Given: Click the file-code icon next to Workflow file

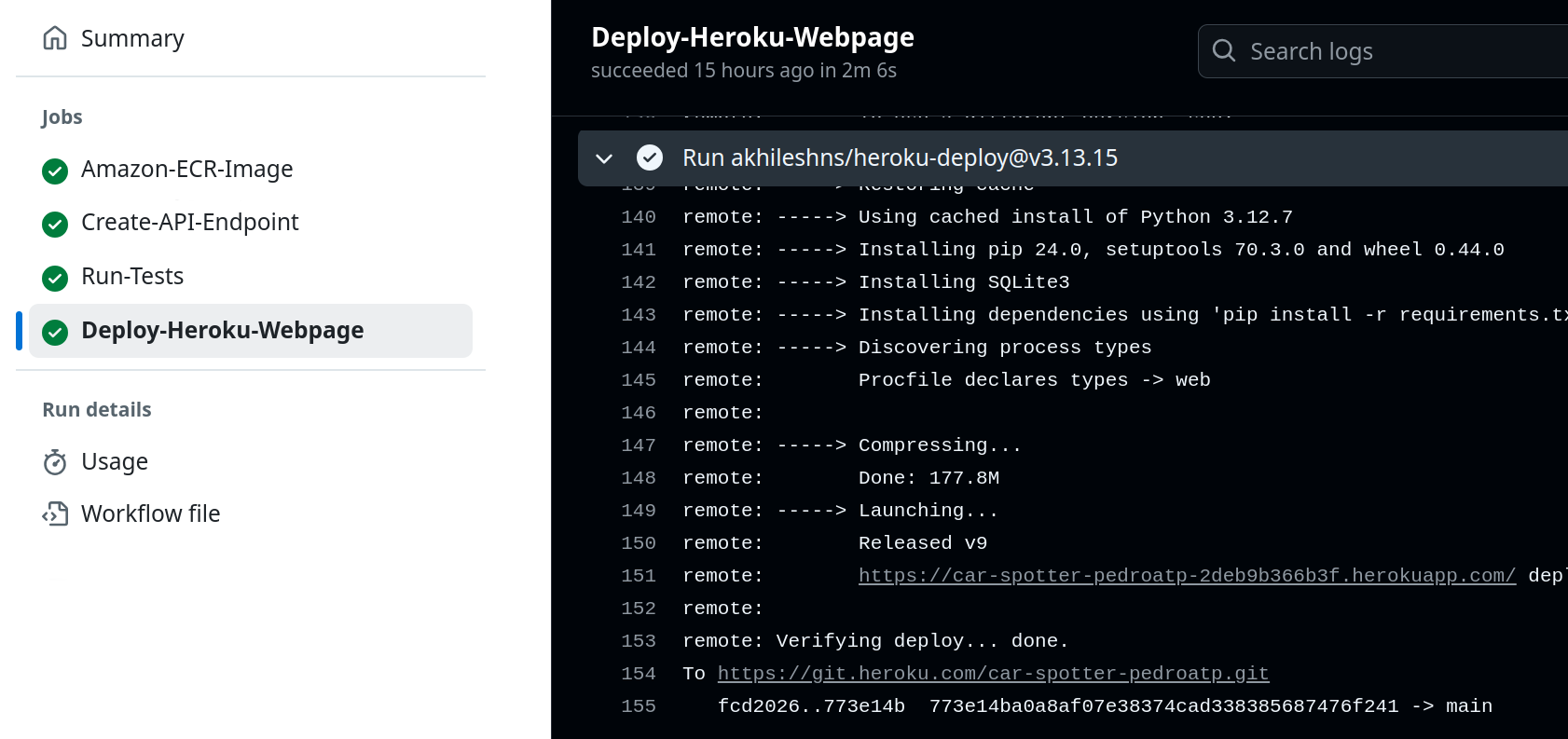Looking at the screenshot, I should [x=55, y=513].
